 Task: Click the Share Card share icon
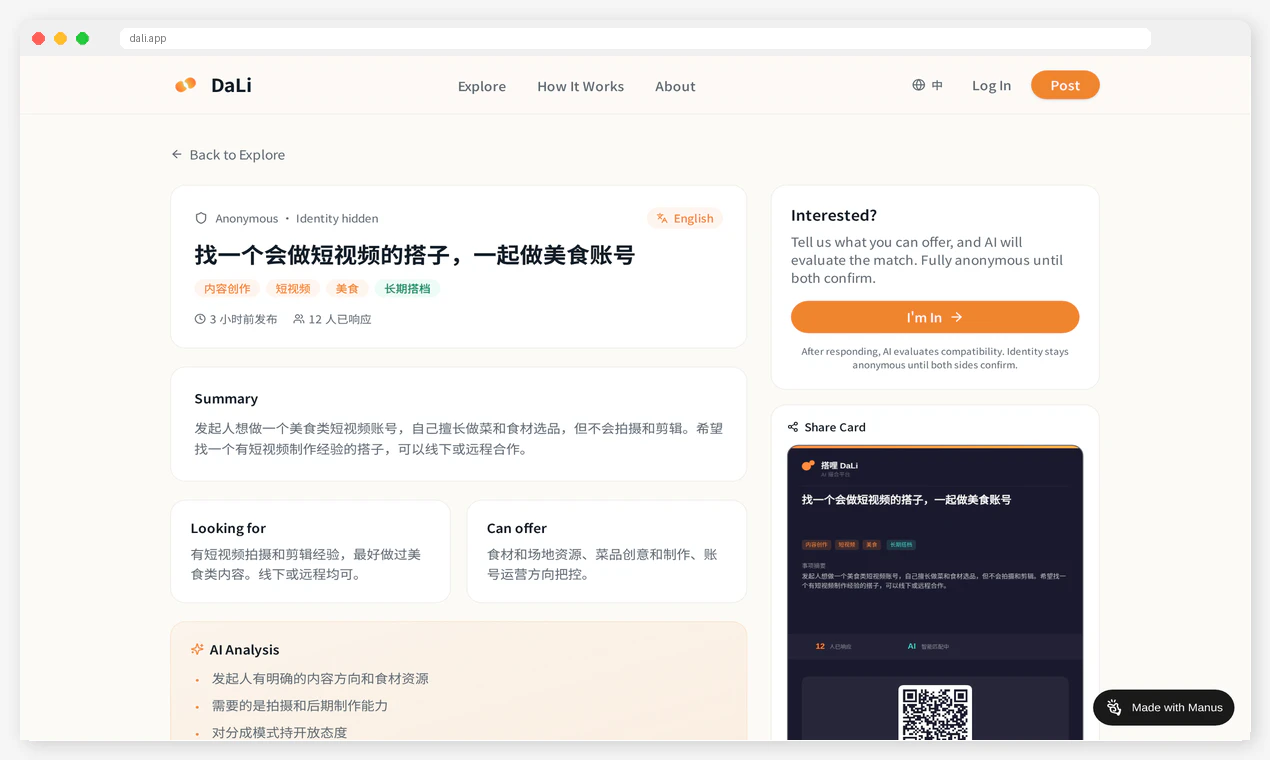(x=793, y=427)
